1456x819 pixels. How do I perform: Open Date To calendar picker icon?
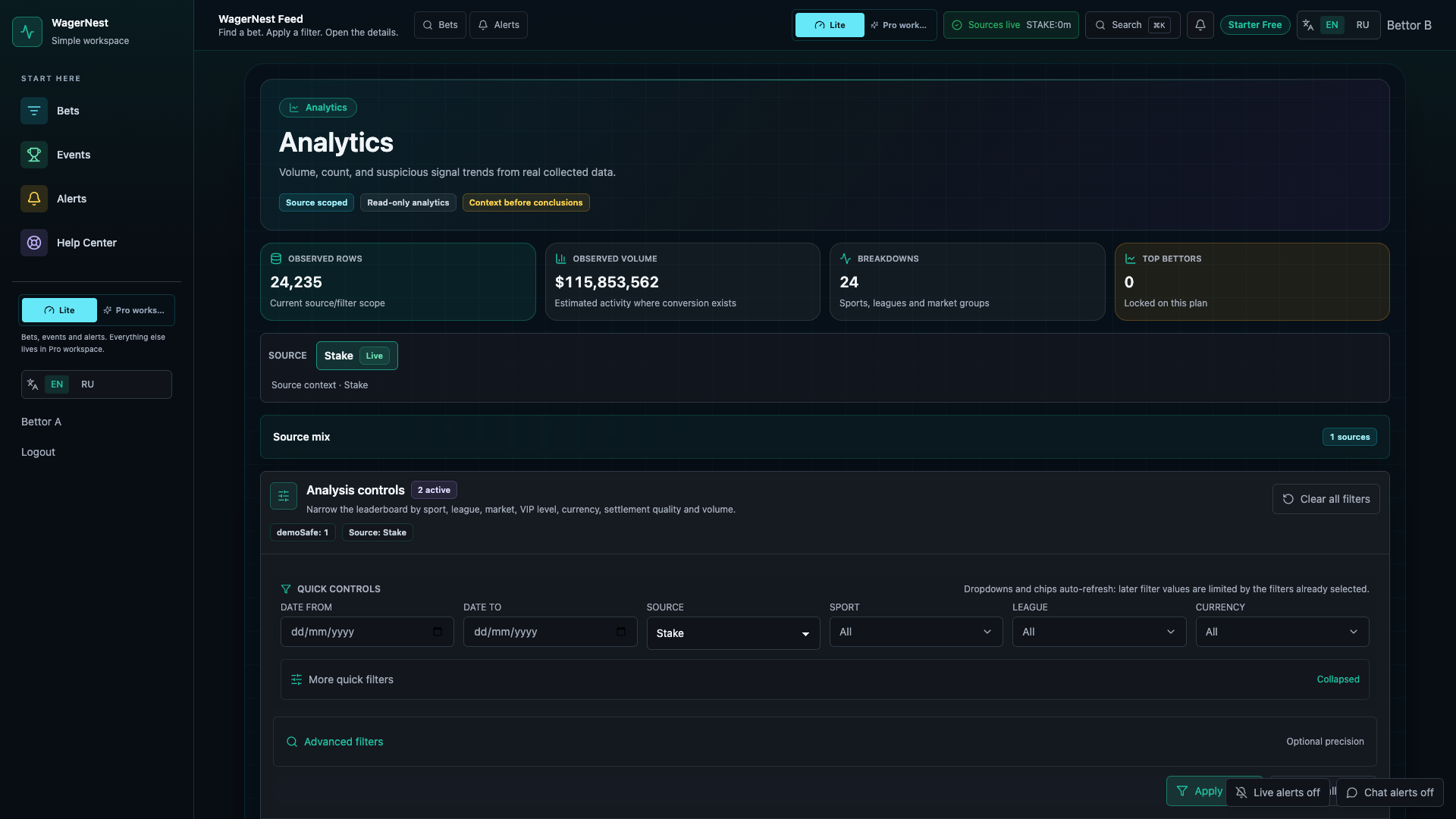621,632
